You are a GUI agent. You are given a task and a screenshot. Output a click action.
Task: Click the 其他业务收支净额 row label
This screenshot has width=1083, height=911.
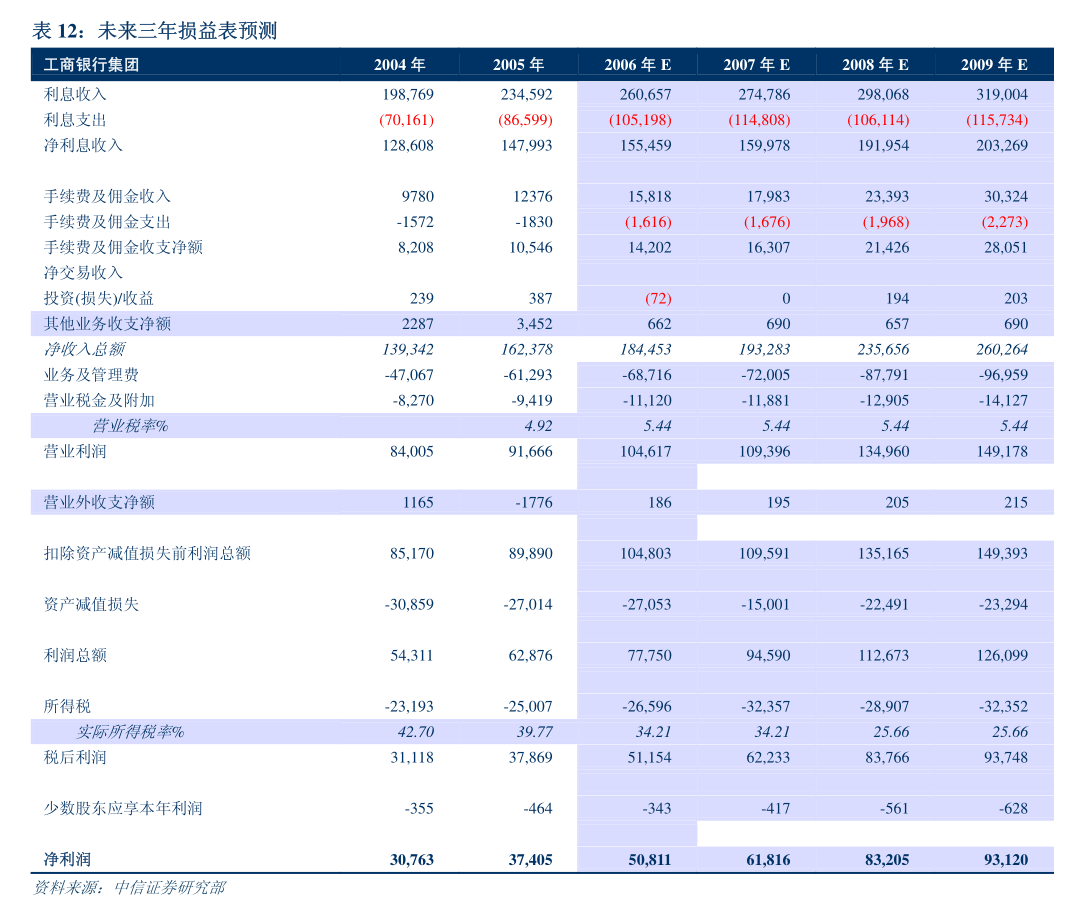coord(107,324)
